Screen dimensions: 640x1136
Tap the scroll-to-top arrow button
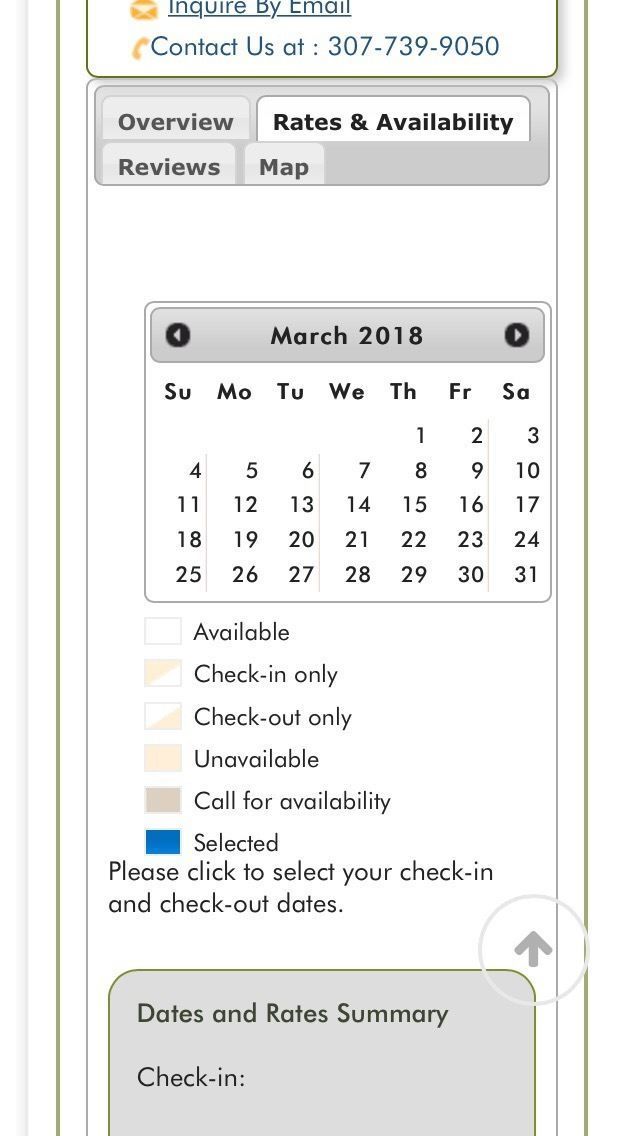(533, 949)
